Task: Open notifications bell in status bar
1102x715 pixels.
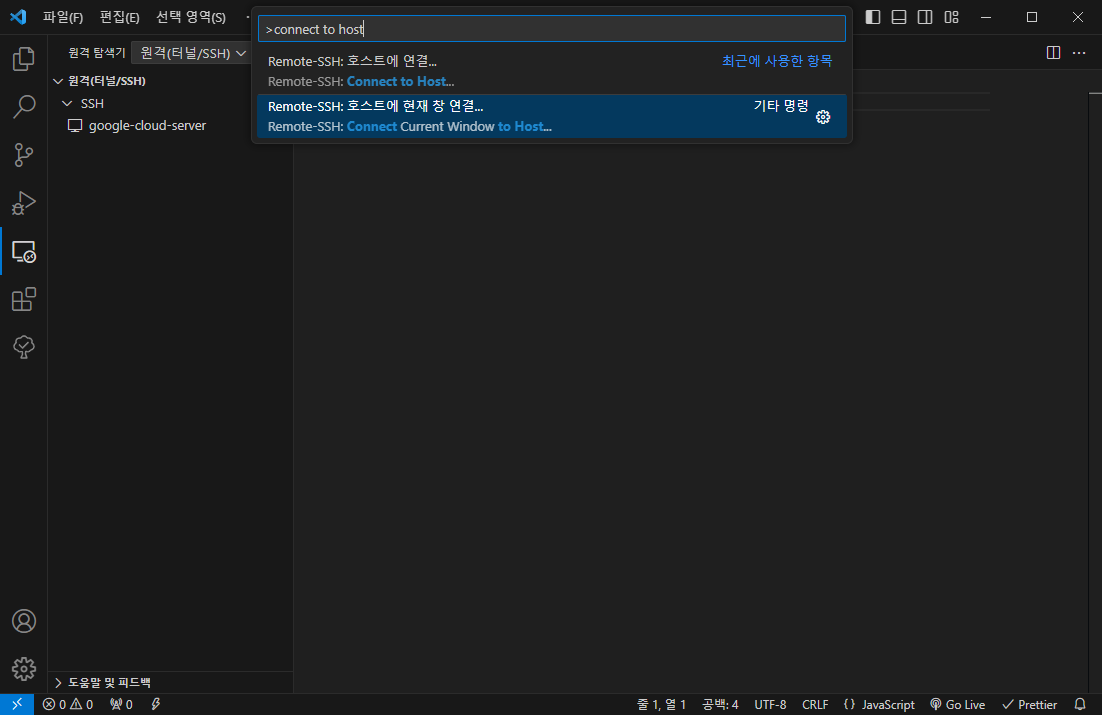Action: (x=1080, y=704)
